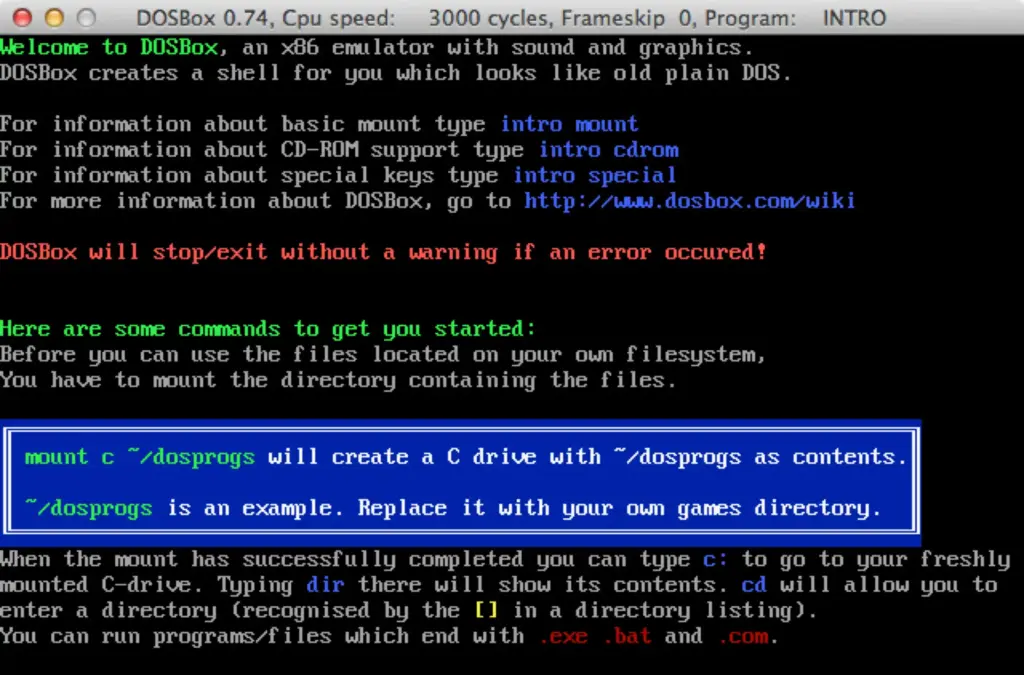Click the green 'Here are some commands' heading
The height and width of the screenshot is (675, 1024).
coord(268,329)
